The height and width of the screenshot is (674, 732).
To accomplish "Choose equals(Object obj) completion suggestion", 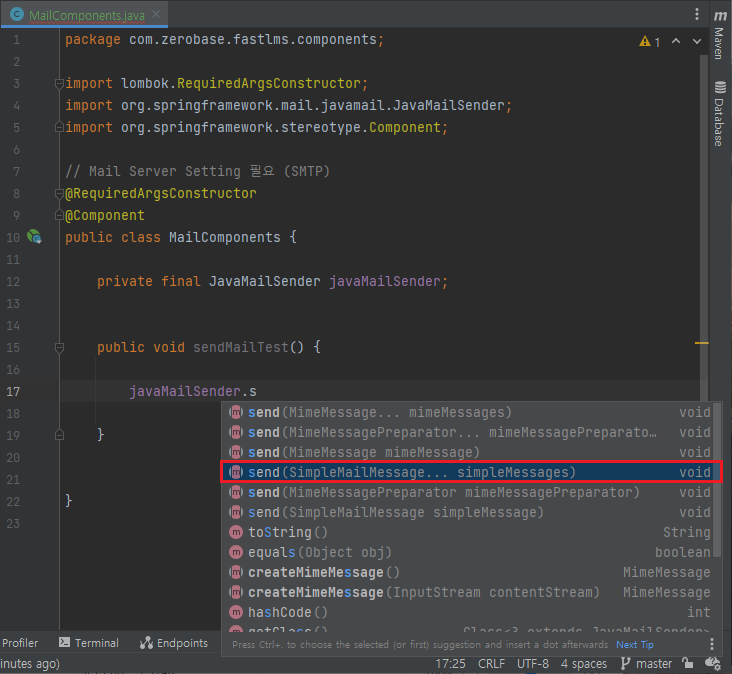I will coord(469,552).
